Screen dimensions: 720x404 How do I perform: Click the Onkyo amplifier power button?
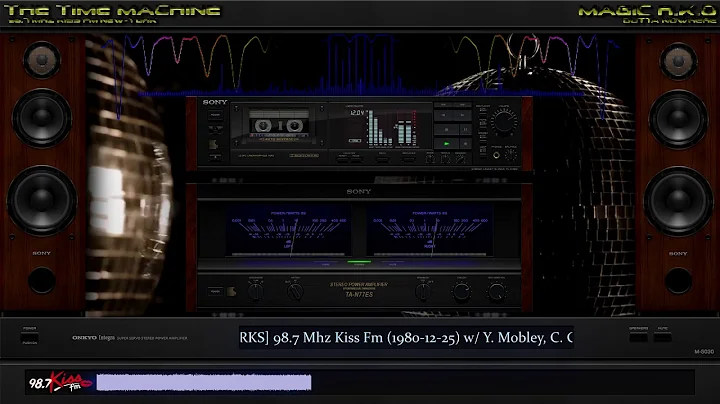(x=30, y=338)
